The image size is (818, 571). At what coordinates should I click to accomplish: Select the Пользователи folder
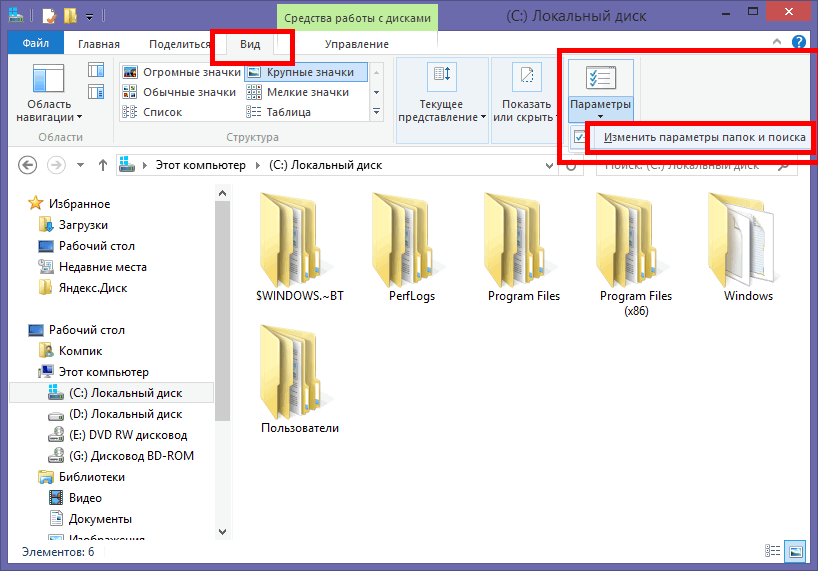[x=299, y=380]
